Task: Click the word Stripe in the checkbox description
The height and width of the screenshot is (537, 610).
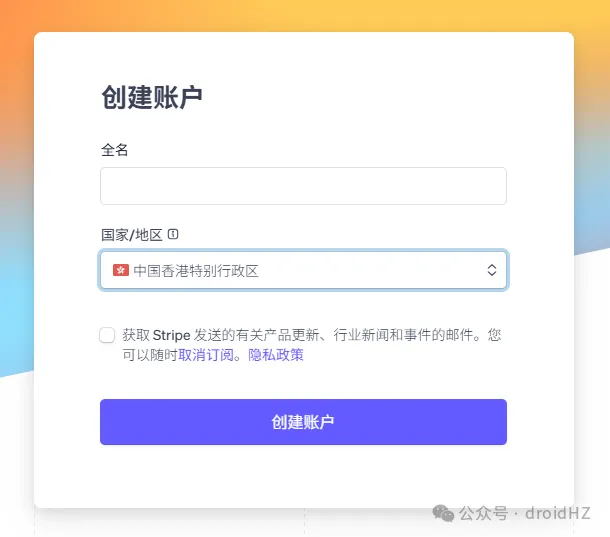Action: click(171, 335)
